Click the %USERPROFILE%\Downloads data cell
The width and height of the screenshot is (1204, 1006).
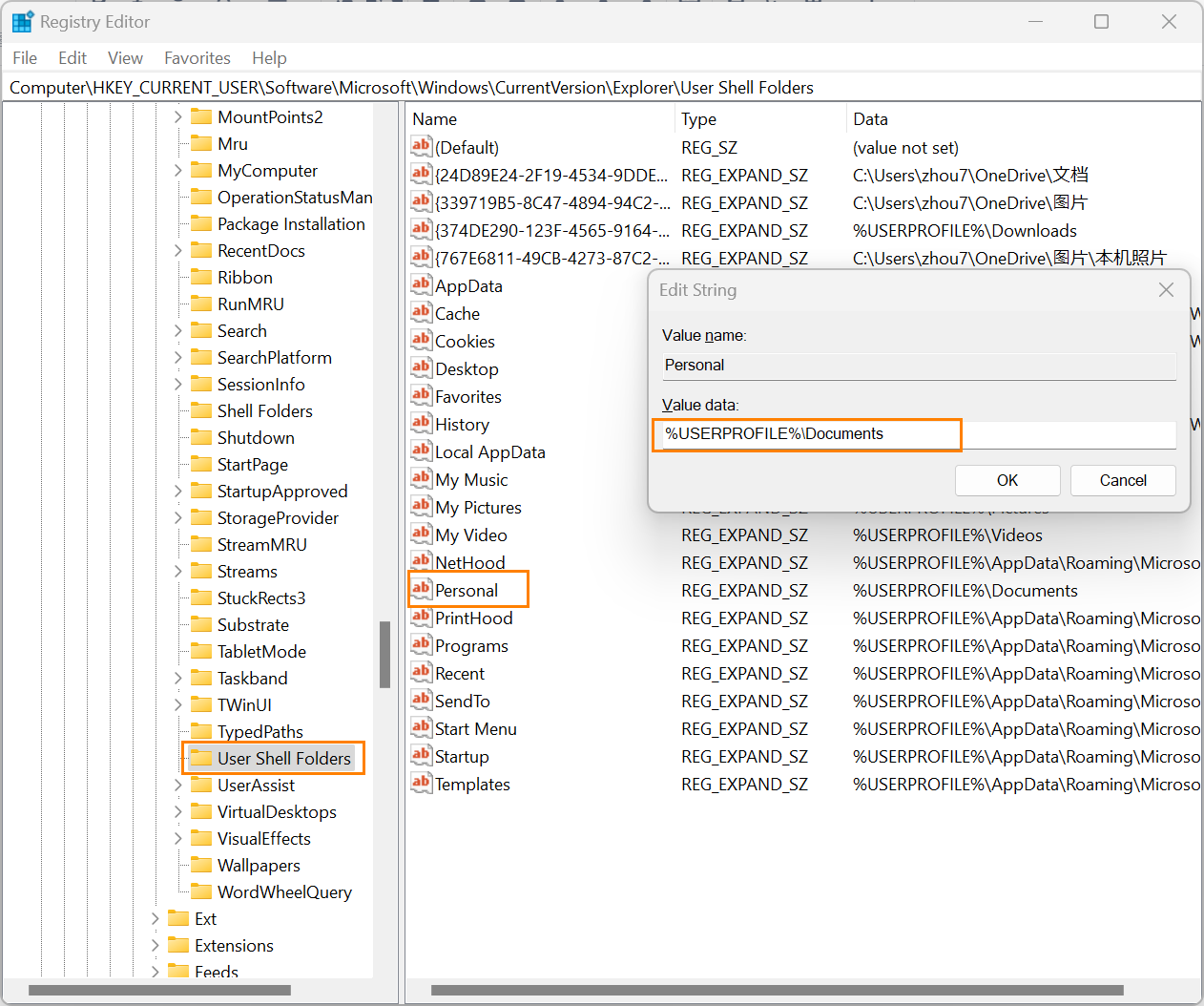coord(965,230)
